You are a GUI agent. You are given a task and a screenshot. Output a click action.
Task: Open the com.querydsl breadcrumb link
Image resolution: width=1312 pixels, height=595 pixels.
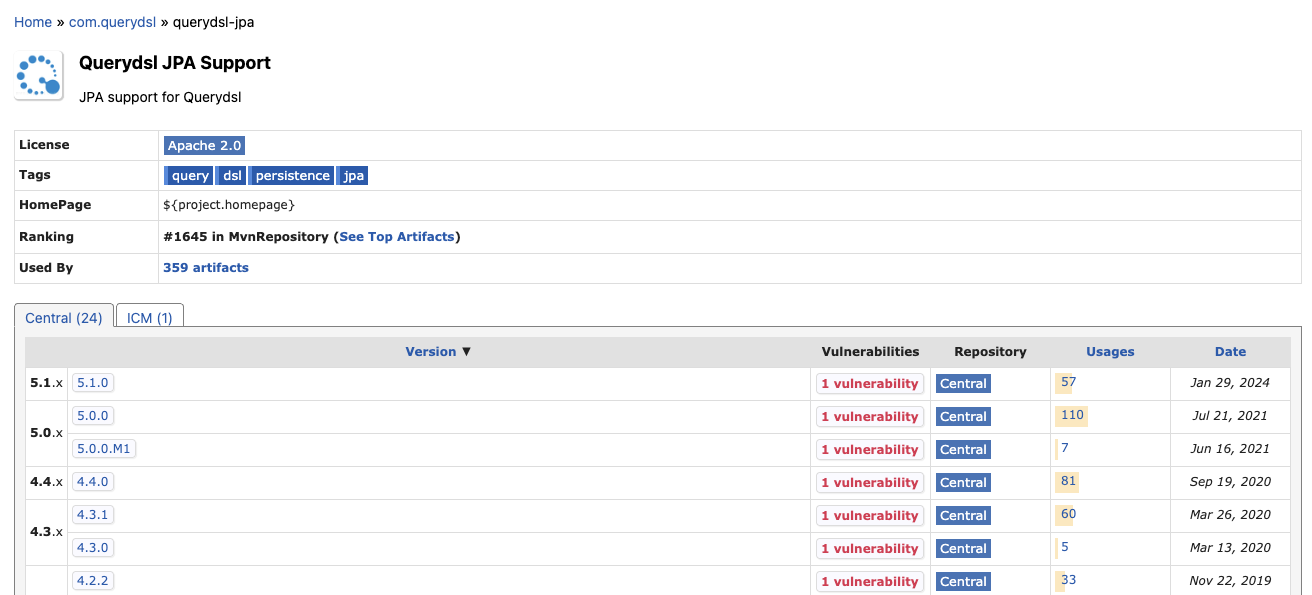[113, 22]
